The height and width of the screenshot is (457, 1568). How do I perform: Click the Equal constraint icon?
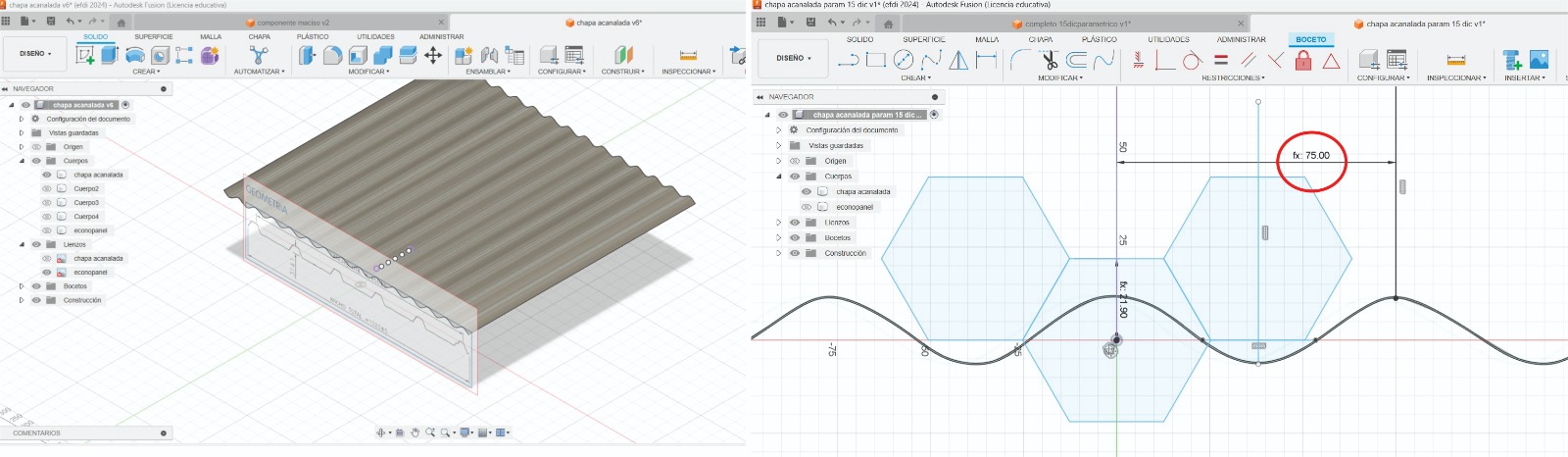pos(1221,61)
